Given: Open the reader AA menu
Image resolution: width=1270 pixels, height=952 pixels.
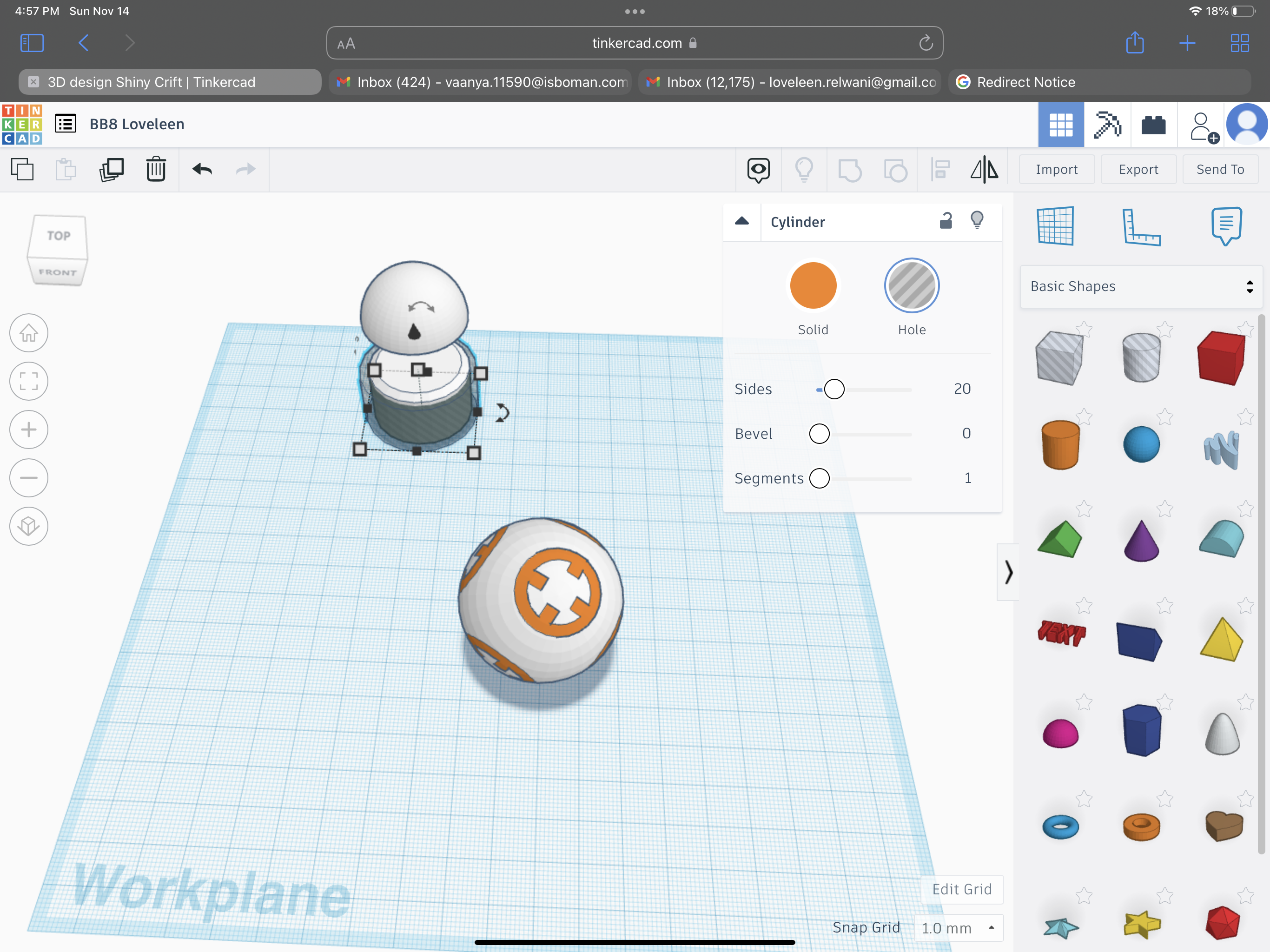Looking at the screenshot, I should [346, 44].
